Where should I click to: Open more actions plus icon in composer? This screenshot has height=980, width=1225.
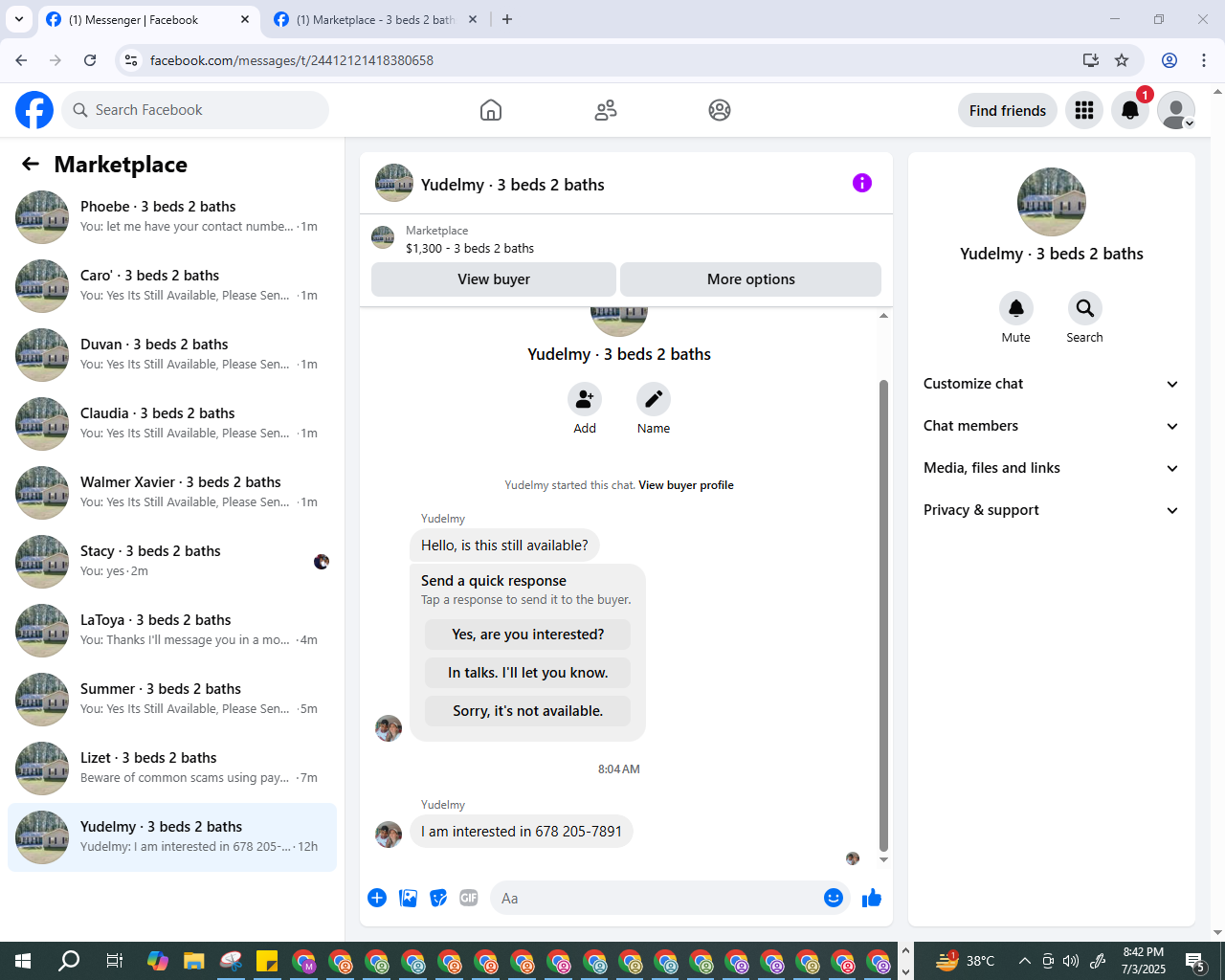point(377,898)
